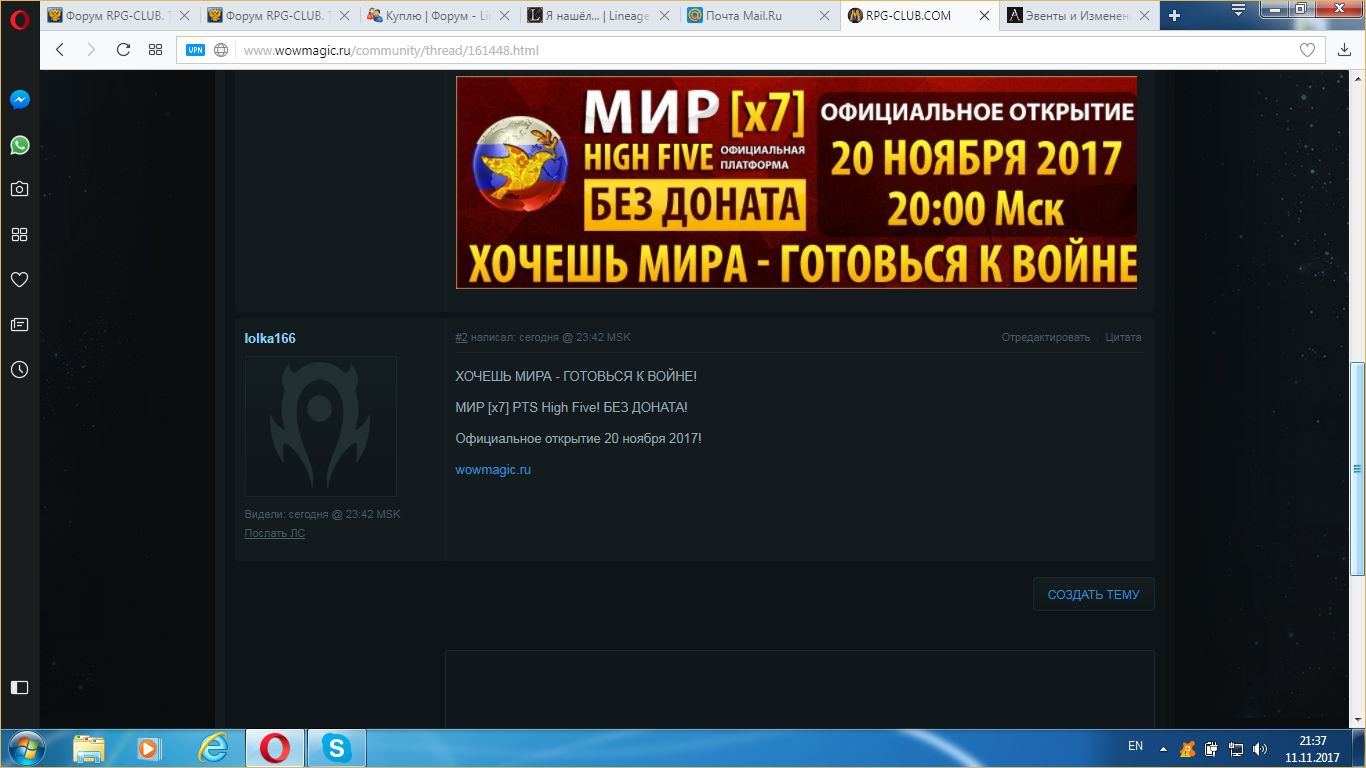Open the #2 post permalink
The width and height of the screenshot is (1366, 768).
point(461,337)
